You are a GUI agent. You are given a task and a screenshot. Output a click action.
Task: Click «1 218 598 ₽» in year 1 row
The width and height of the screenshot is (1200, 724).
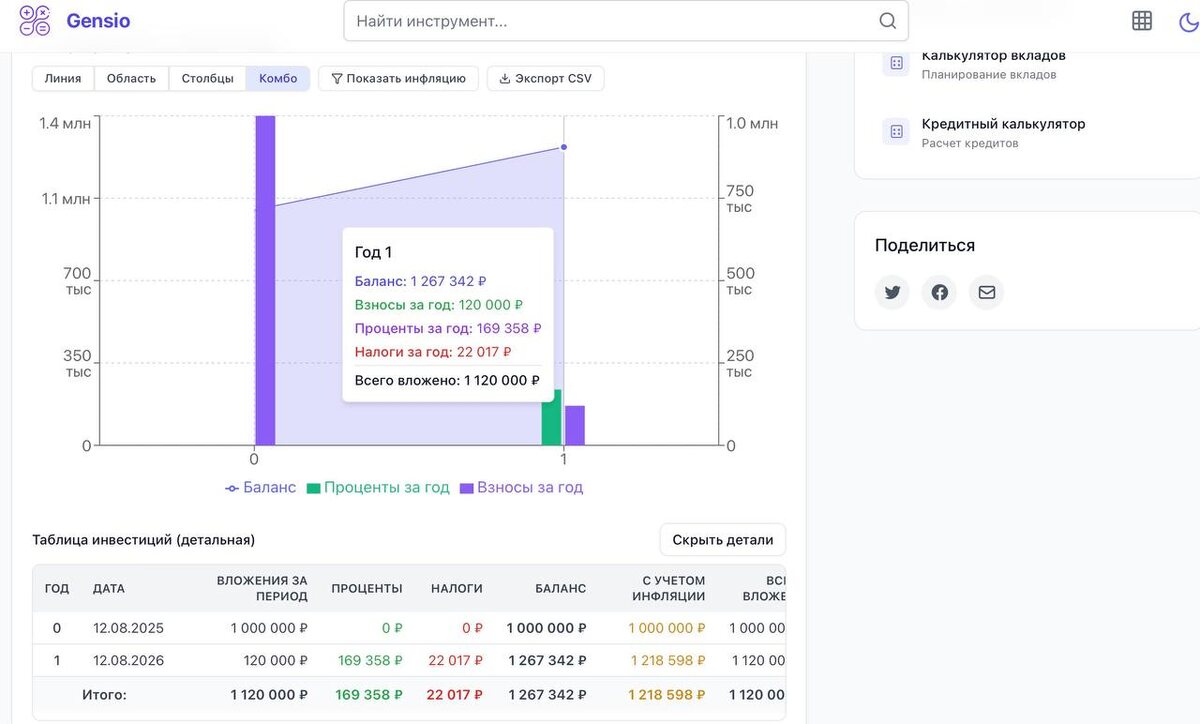tap(668, 660)
